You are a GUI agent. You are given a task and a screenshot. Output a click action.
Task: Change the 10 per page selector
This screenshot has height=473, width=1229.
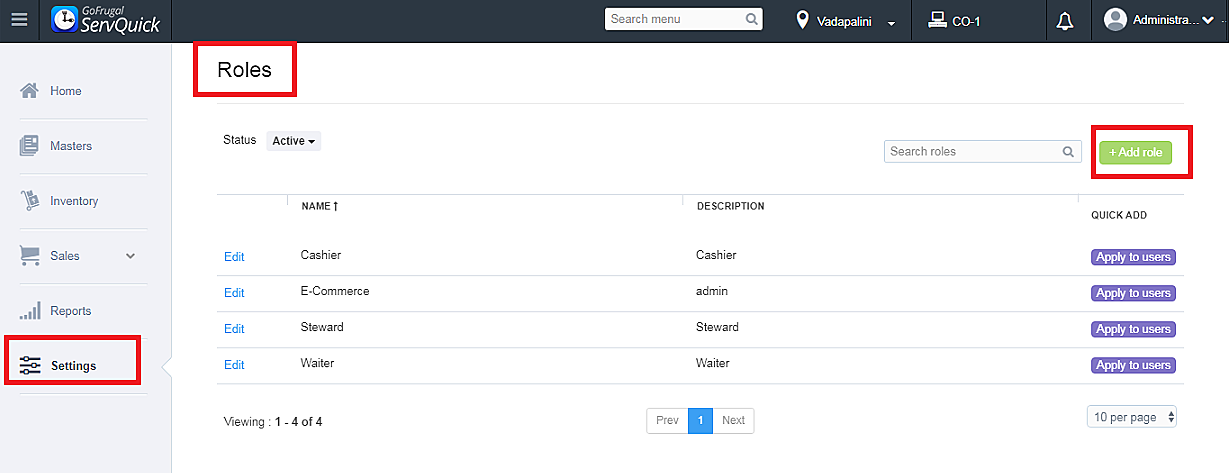1132,417
